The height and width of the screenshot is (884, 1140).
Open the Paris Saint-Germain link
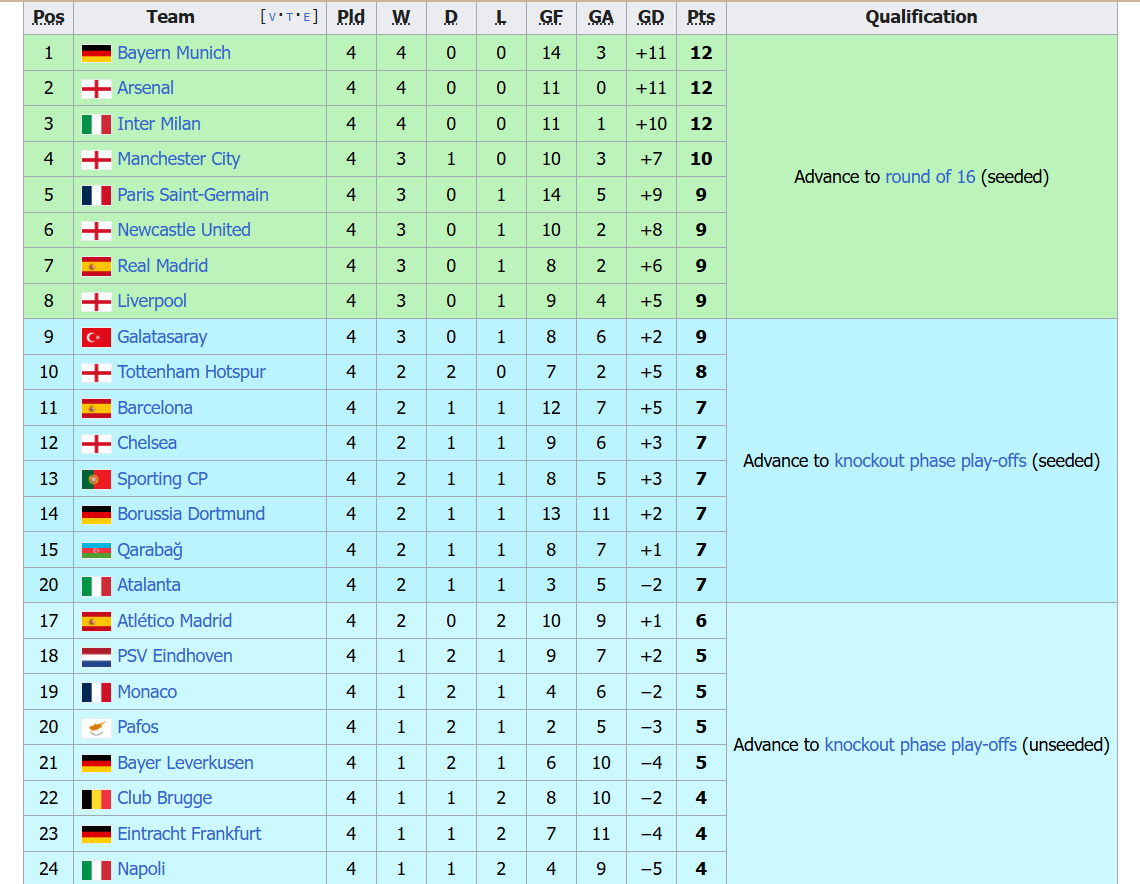coord(192,195)
